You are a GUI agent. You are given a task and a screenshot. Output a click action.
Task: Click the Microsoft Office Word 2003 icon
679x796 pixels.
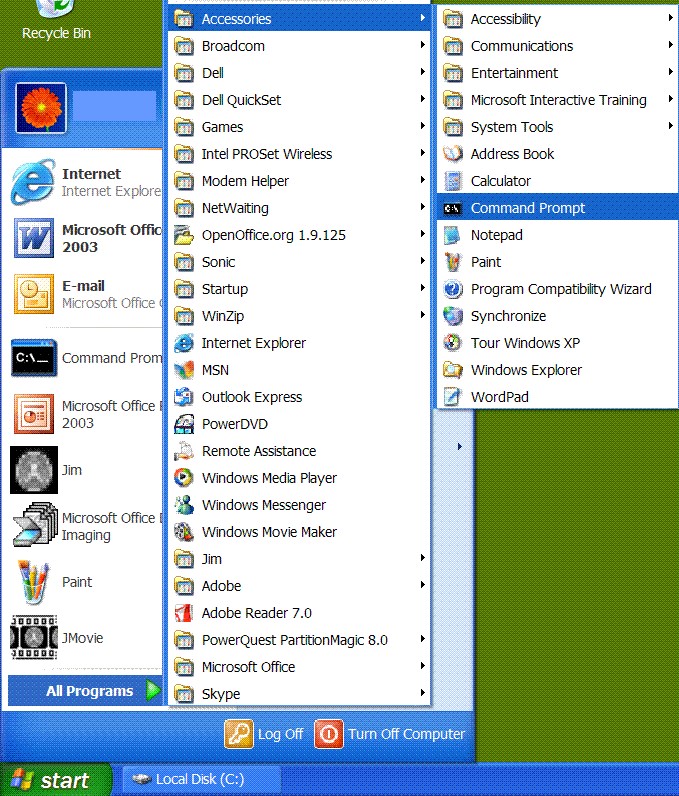(33, 238)
